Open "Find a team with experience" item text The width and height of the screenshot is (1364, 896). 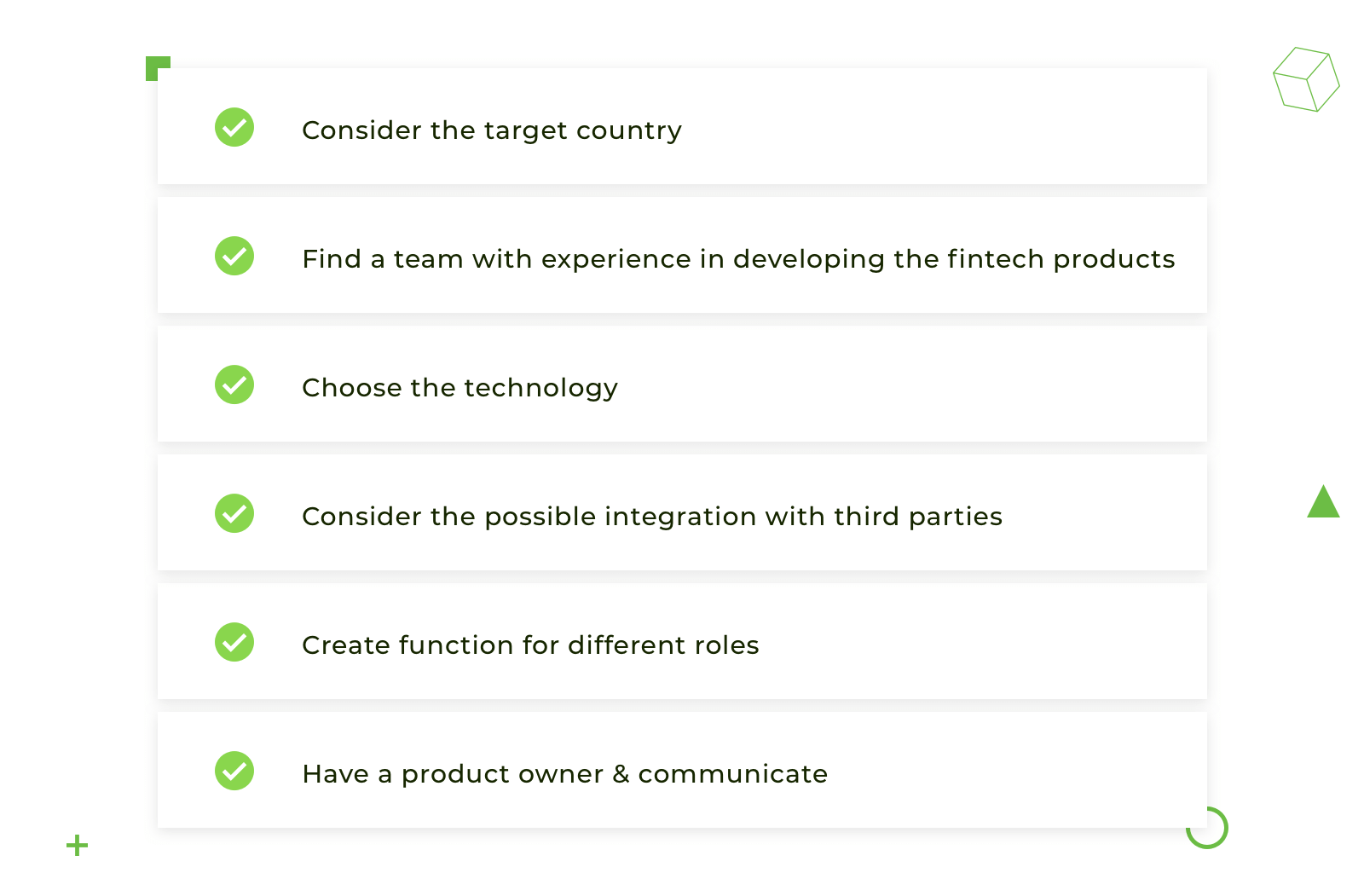tap(738, 259)
